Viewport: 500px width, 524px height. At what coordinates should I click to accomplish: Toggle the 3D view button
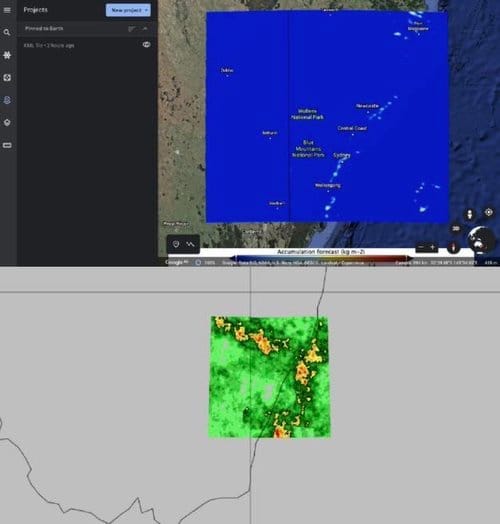456,229
